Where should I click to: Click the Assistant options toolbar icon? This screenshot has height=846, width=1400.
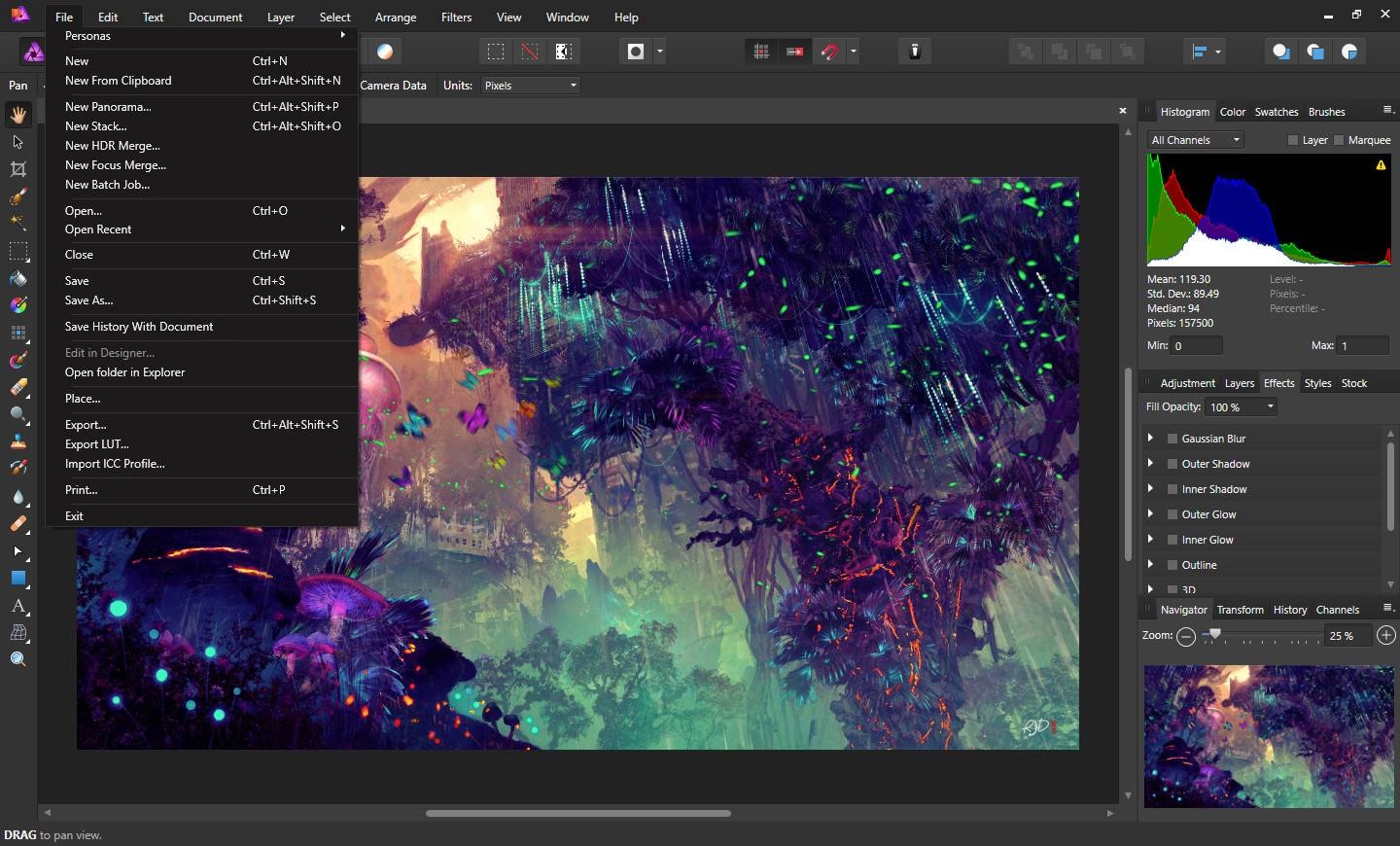coord(915,52)
